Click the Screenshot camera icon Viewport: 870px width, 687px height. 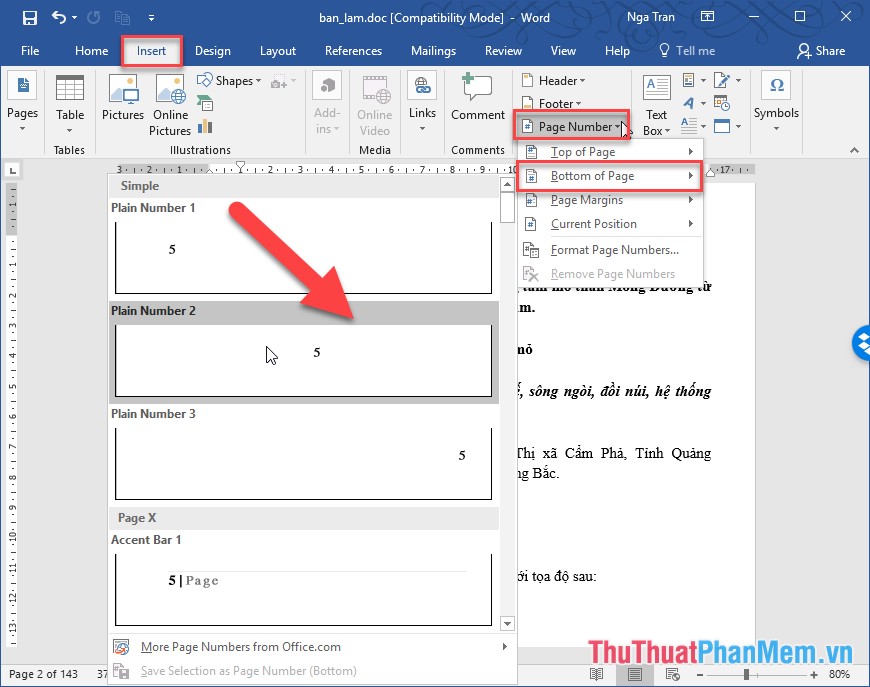click(x=279, y=82)
